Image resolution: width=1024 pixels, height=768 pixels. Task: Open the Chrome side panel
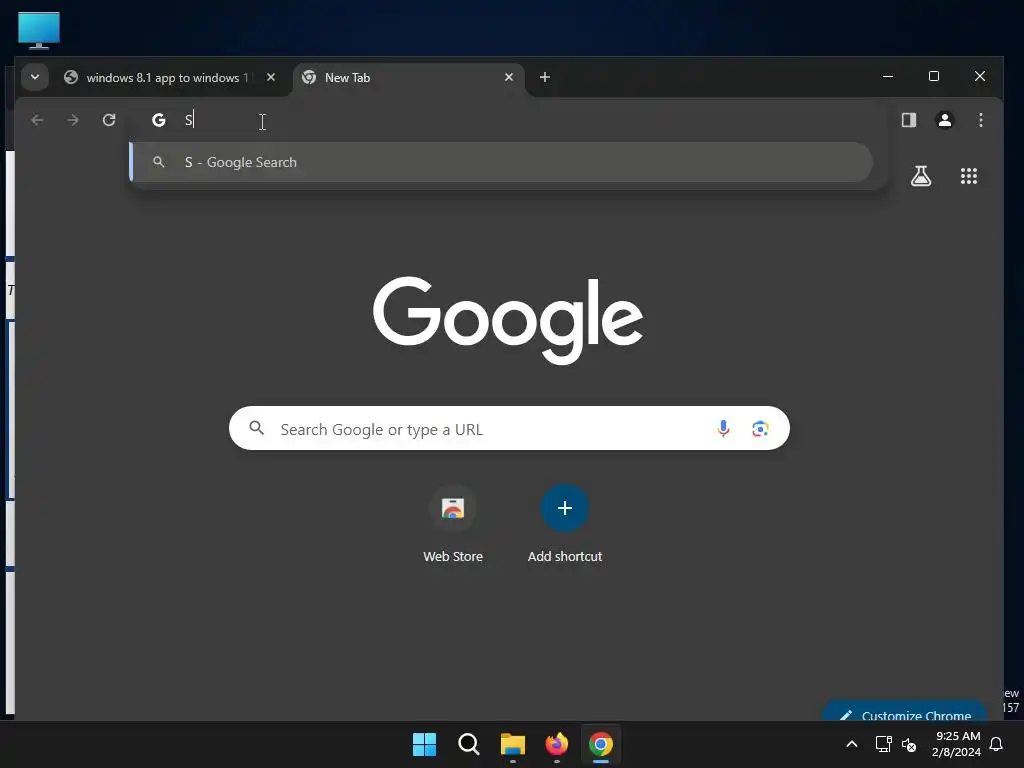[908, 120]
